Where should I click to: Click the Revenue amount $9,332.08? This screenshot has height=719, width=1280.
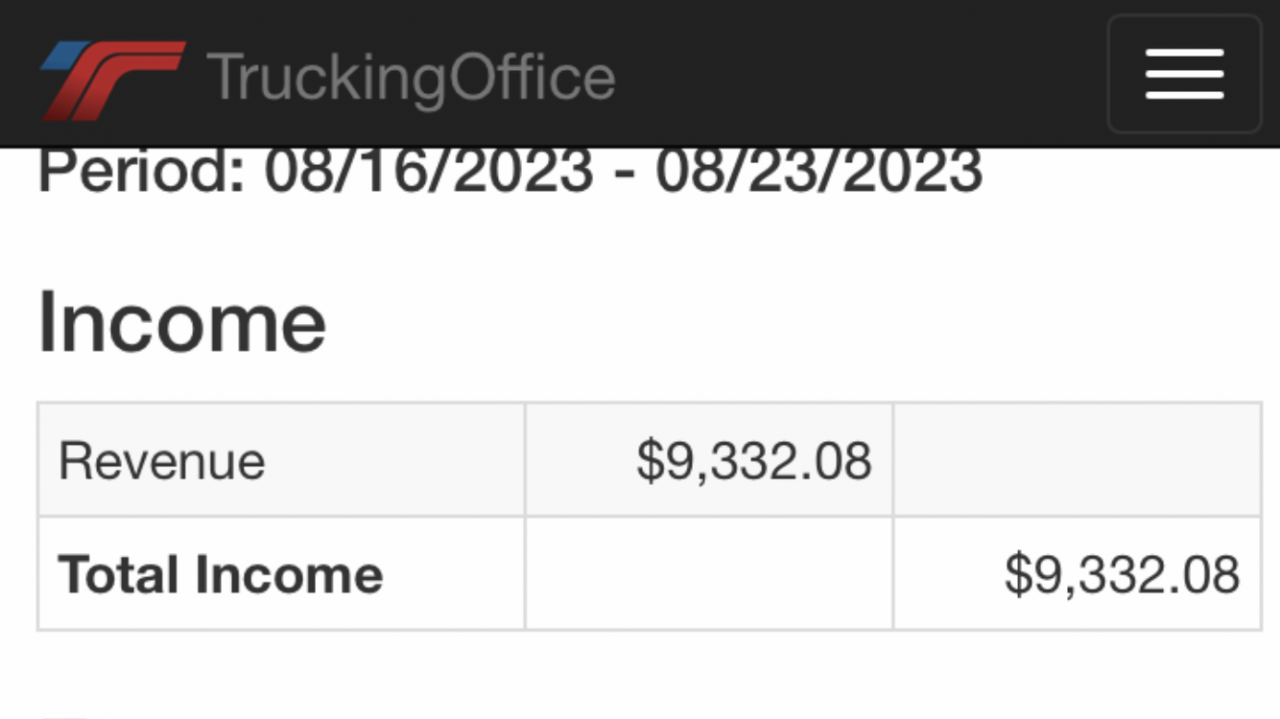coord(754,461)
